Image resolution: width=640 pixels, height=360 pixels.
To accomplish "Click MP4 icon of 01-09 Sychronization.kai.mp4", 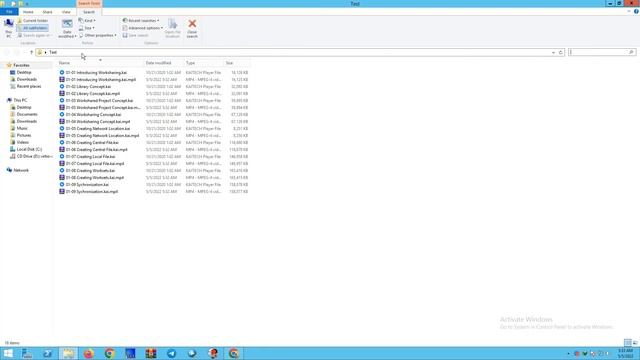I will point(62,191).
